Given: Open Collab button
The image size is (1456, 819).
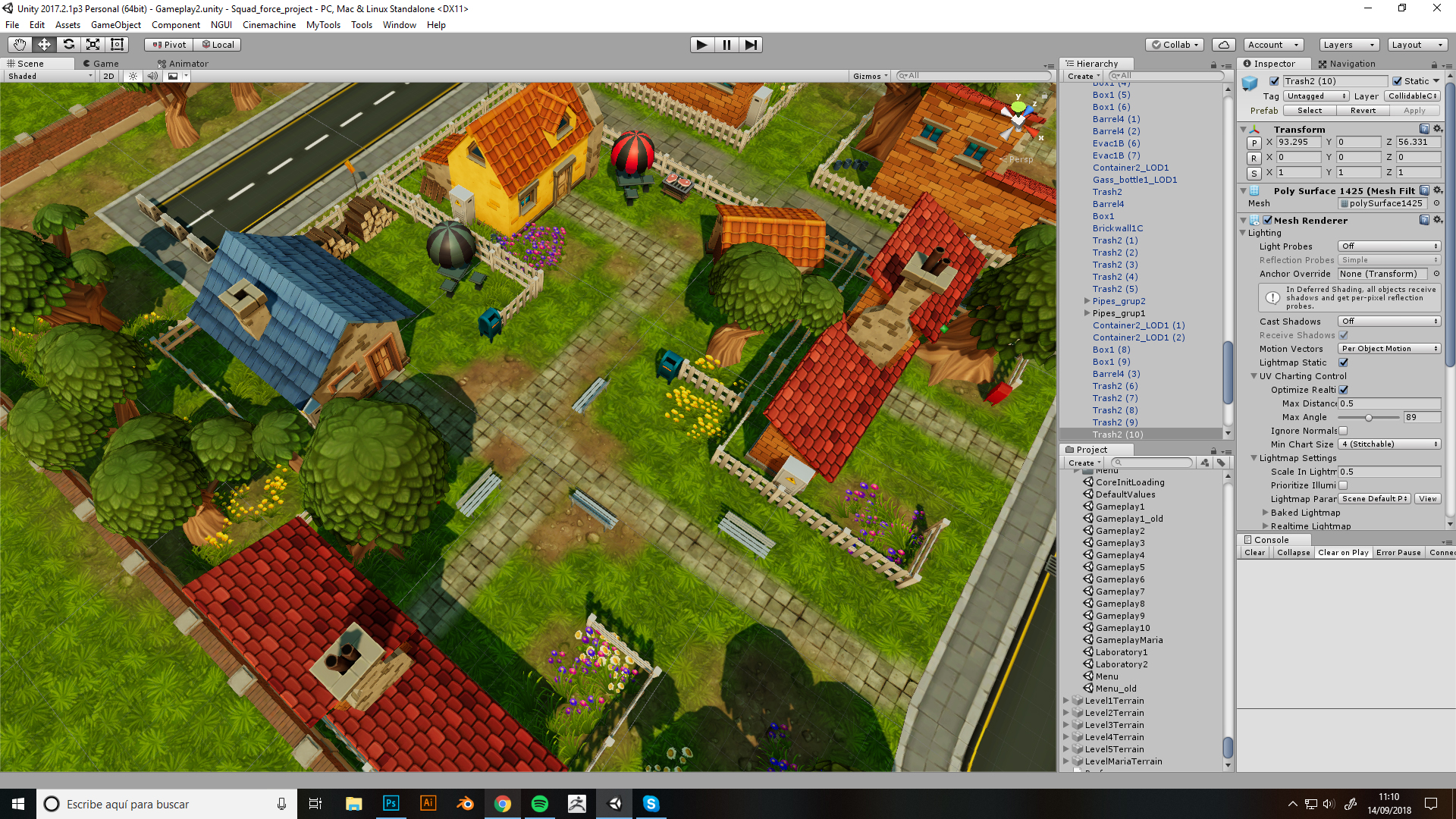Looking at the screenshot, I should tap(1175, 45).
